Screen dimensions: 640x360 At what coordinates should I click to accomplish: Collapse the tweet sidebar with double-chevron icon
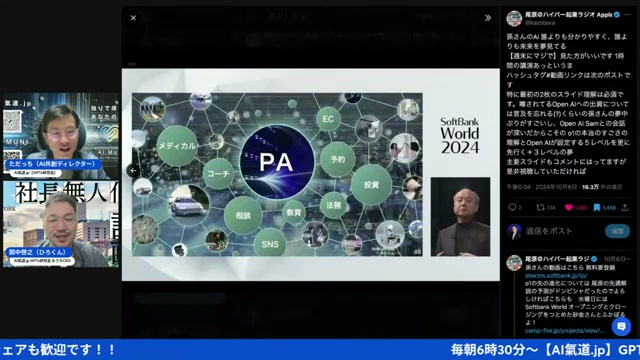pos(488,18)
